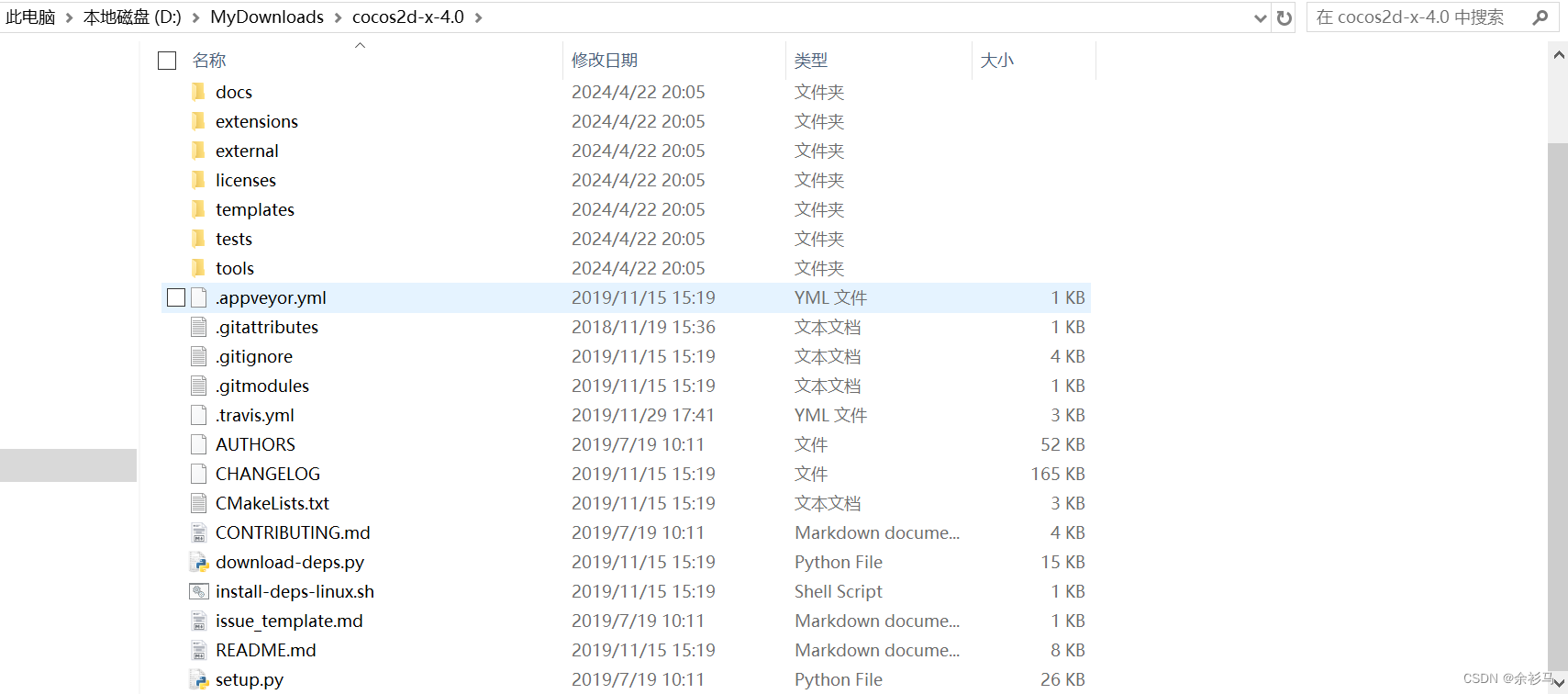Click the 165 KB size value

[x=1058, y=474]
